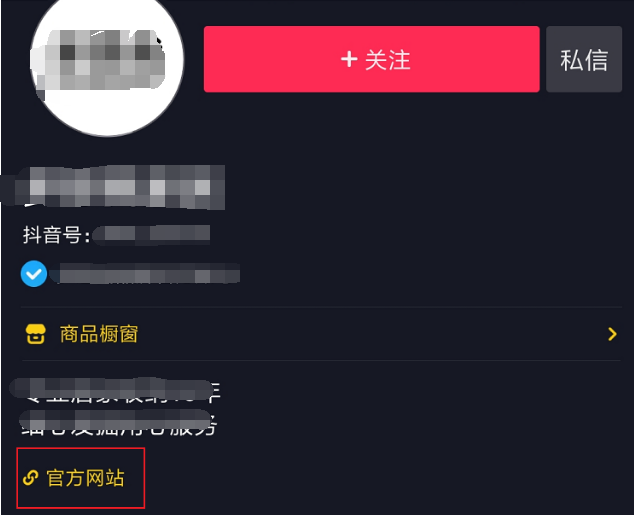This screenshot has height=515, width=634.
Task: Tap the circular profile avatar
Action: 107,61
